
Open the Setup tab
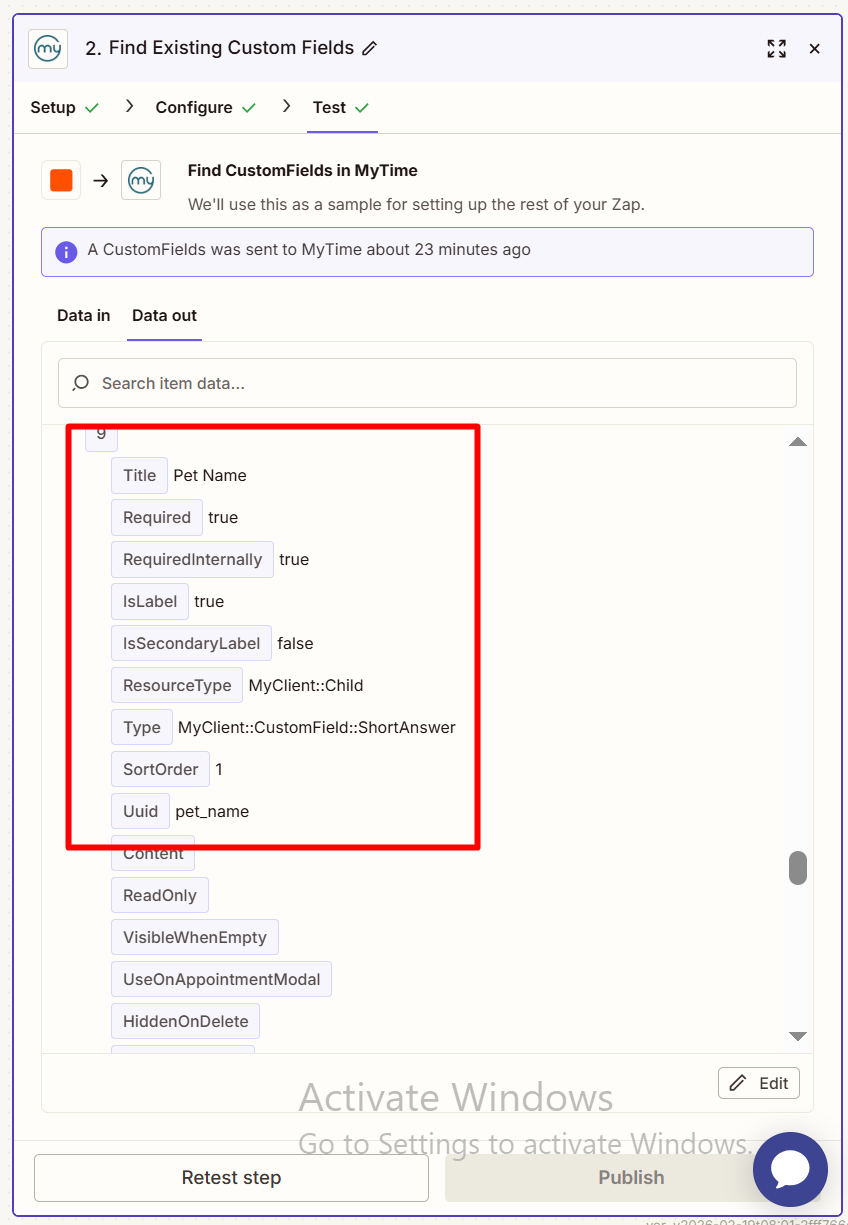[65, 107]
